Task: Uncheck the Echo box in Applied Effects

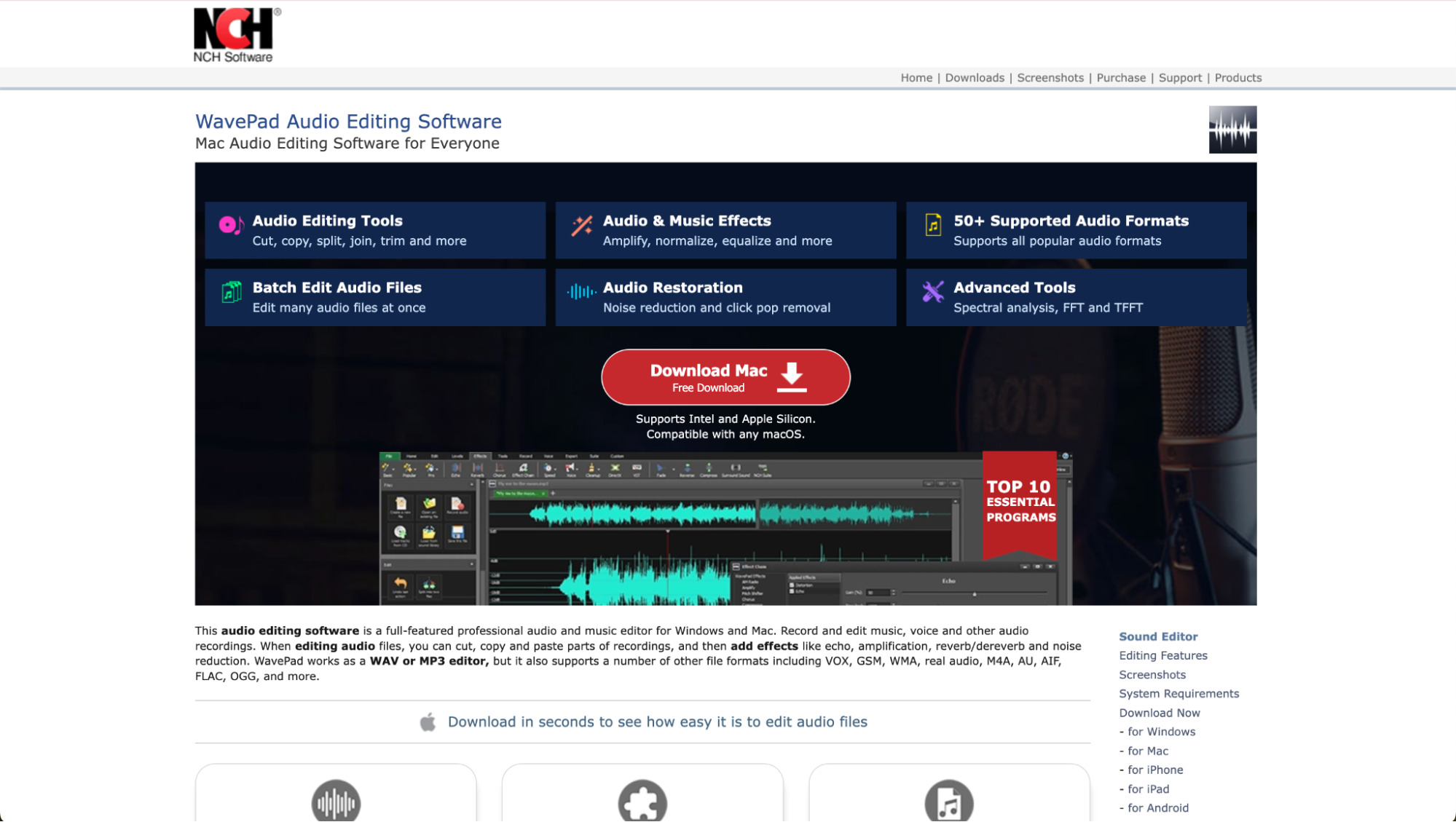Action: (x=792, y=591)
